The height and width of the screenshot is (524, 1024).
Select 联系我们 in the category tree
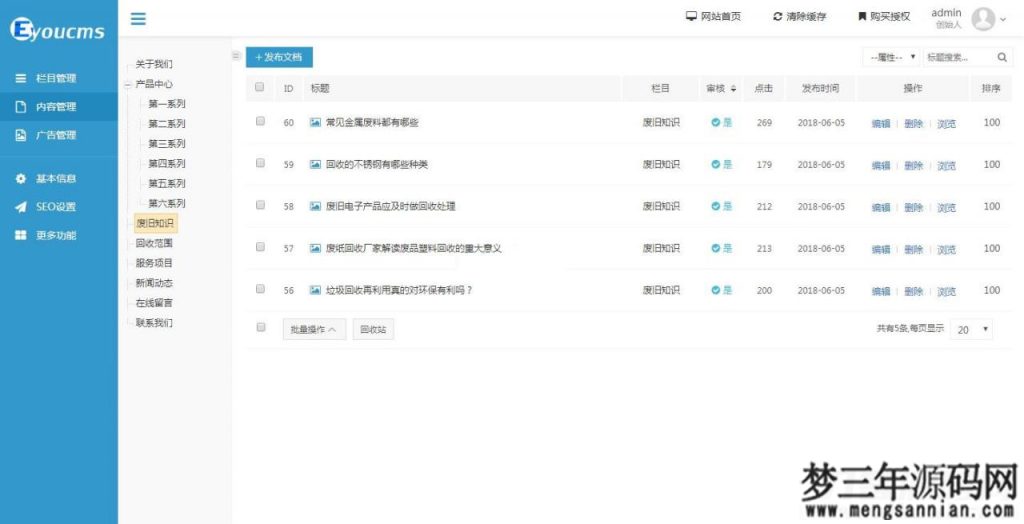[x=154, y=323]
